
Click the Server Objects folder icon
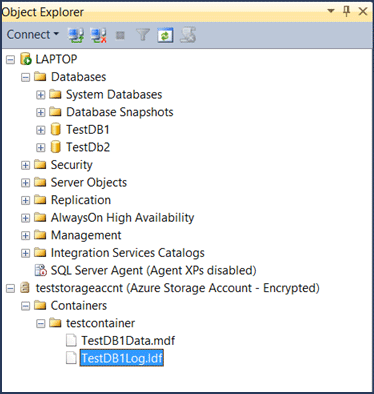click(40, 182)
